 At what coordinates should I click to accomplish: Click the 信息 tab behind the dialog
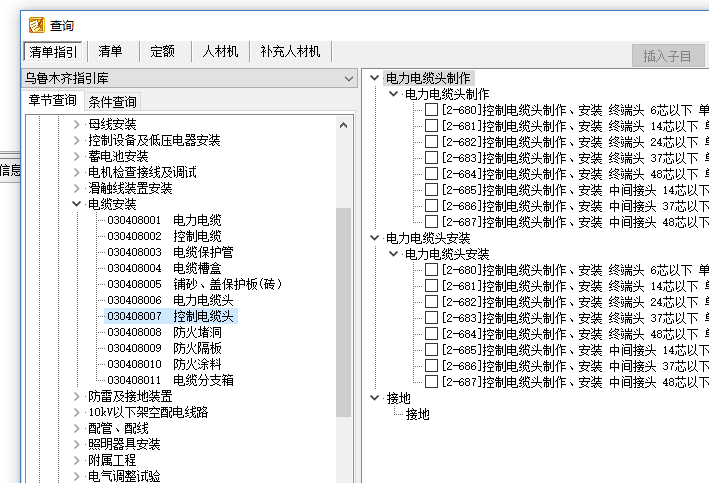click(x=10, y=170)
